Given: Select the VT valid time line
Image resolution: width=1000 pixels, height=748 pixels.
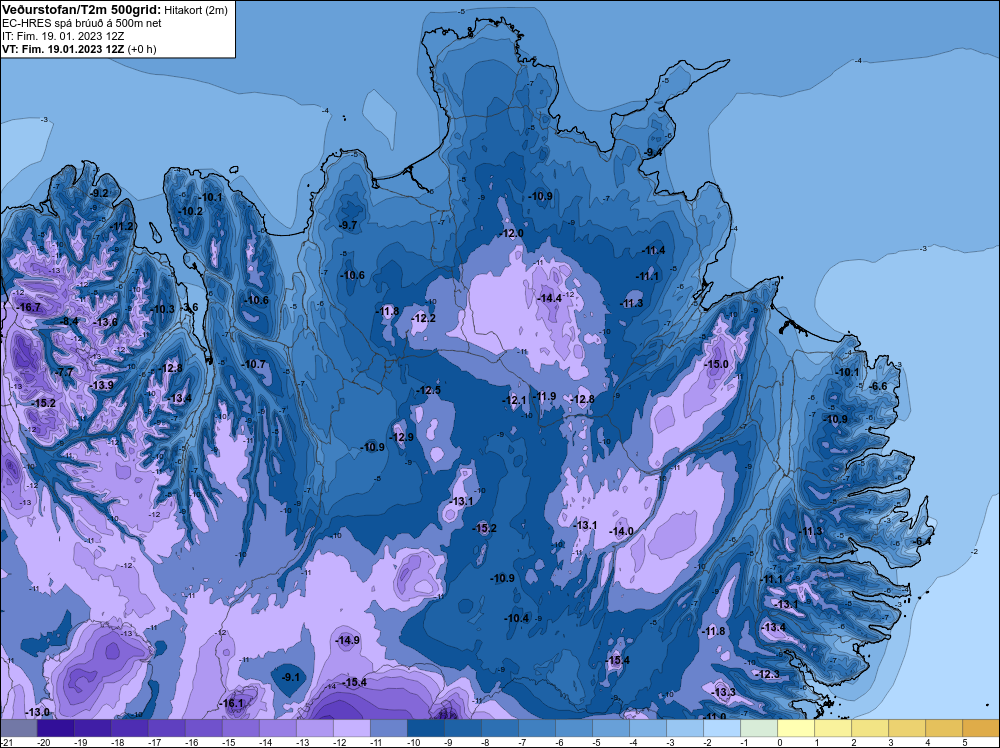Looking at the screenshot, I should pyautogui.click(x=79, y=48).
